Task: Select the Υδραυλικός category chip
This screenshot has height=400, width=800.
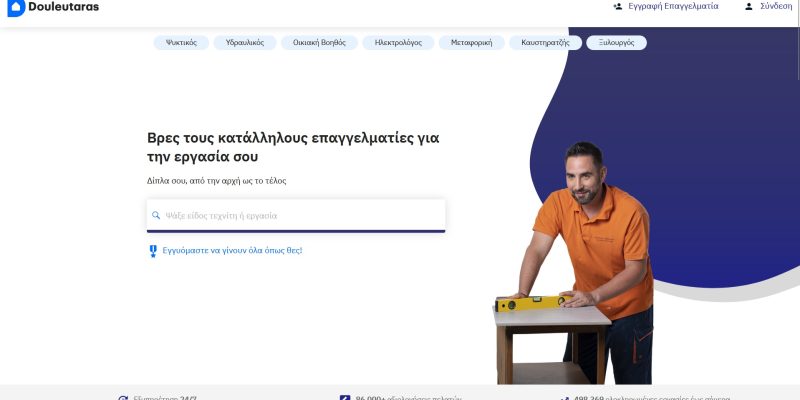Action: point(245,43)
